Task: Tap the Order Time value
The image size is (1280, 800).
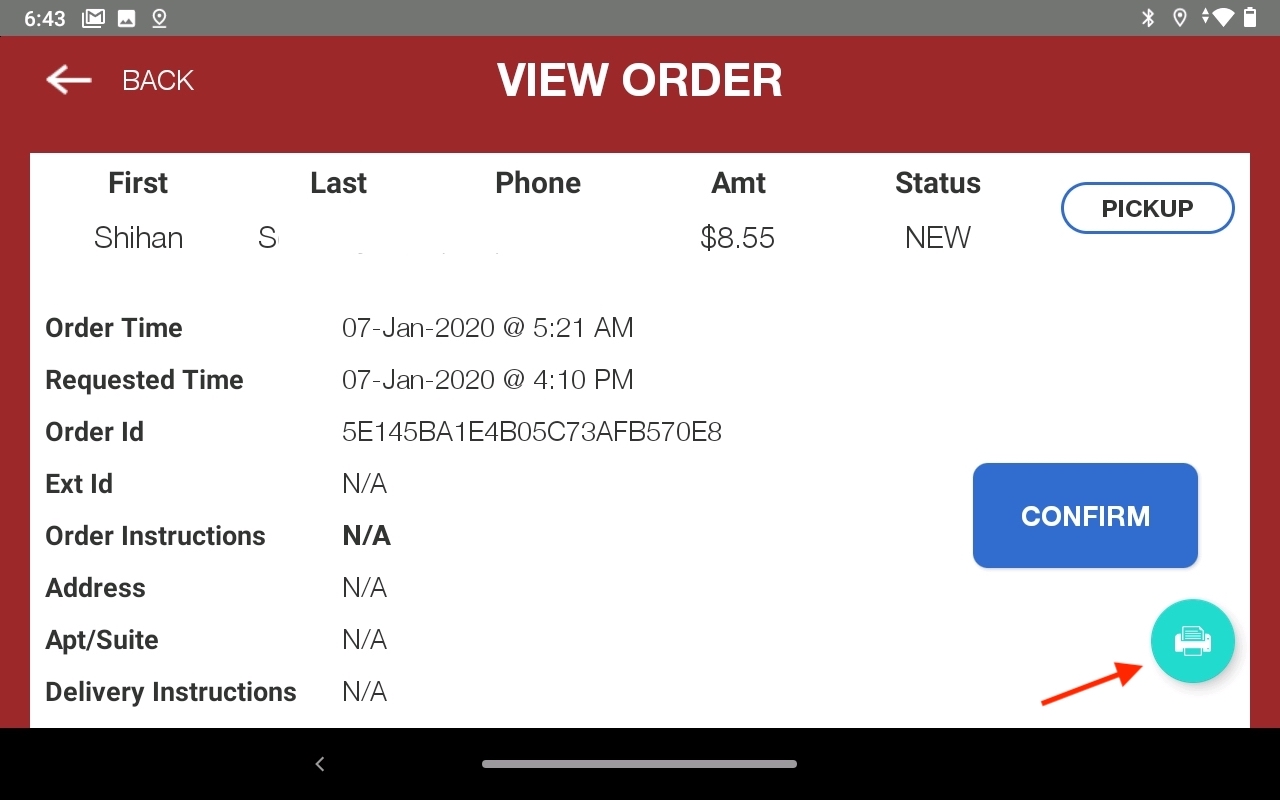Action: coord(487,328)
